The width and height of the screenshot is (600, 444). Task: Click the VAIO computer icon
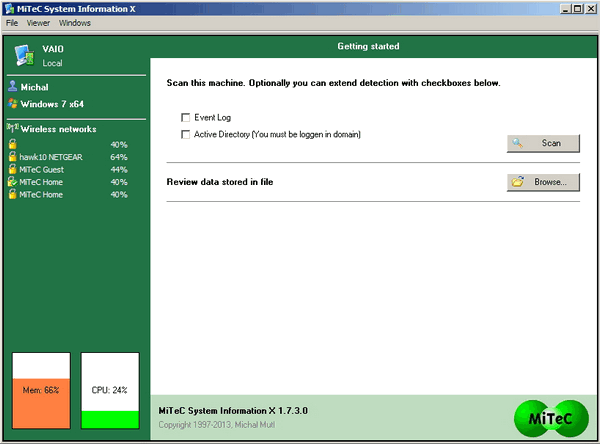(24, 56)
